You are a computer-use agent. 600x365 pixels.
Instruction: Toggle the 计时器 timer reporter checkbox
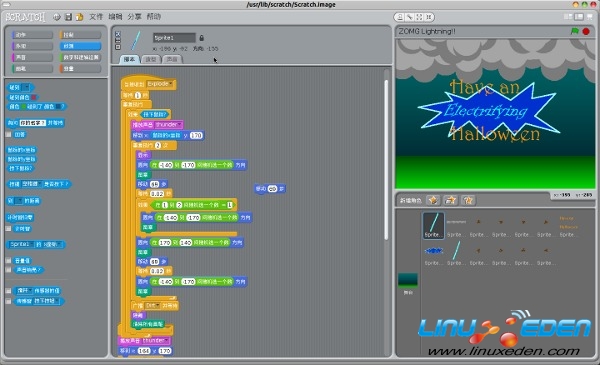pos(8,228)
